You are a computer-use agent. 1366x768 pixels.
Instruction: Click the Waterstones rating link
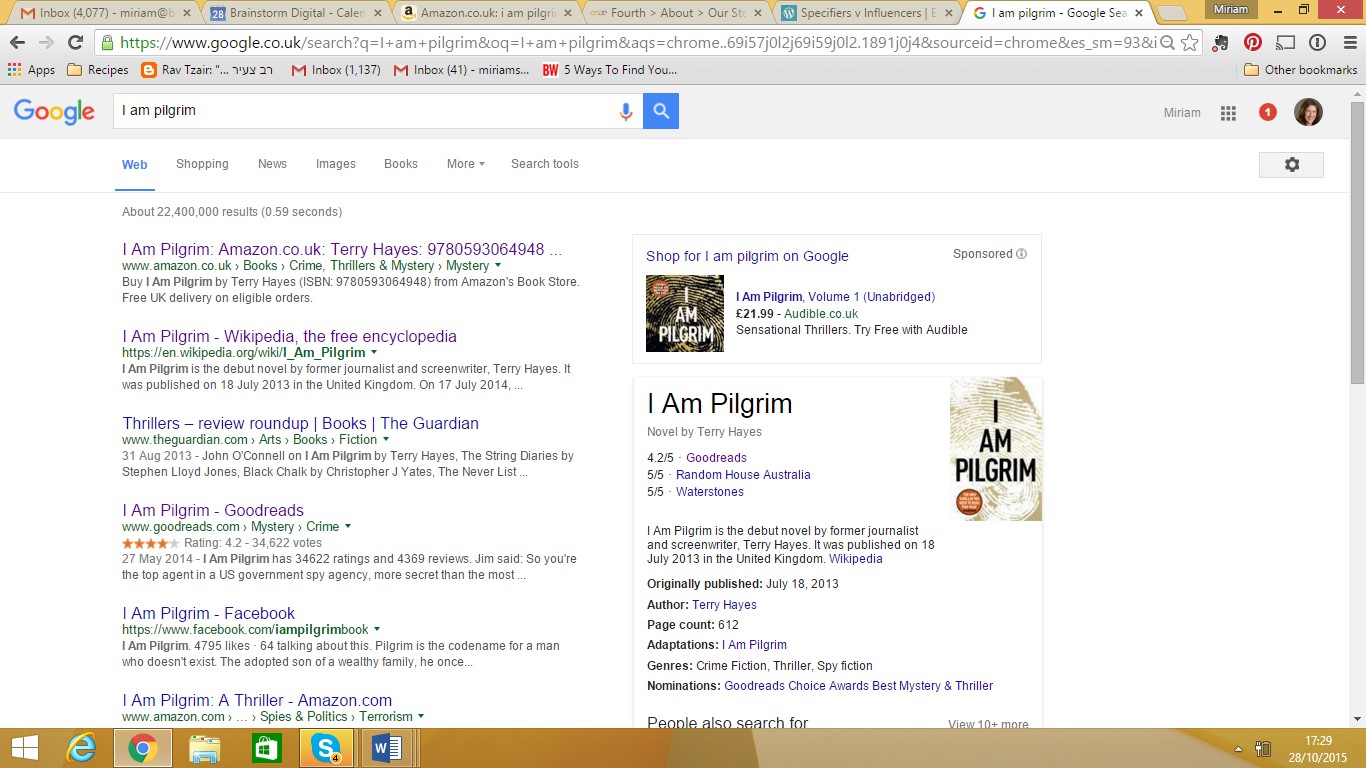[x=710, y=492]
